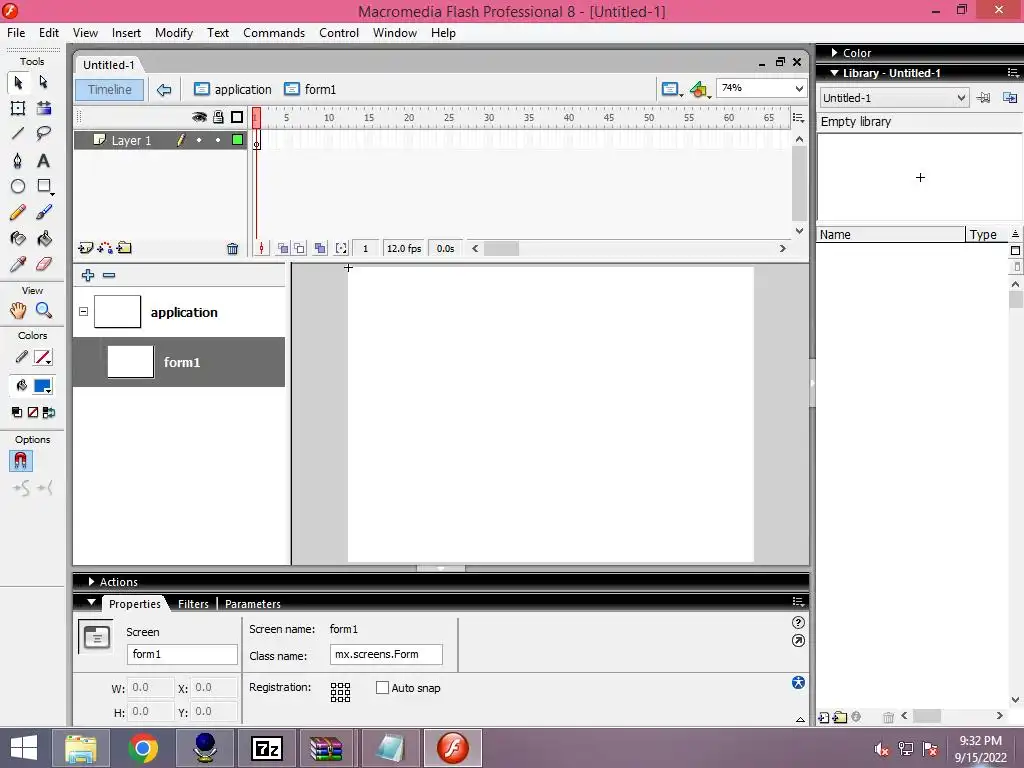Open the Edit Symbols dropdown icon
1024x768 pixels.
tap(699, 89)
